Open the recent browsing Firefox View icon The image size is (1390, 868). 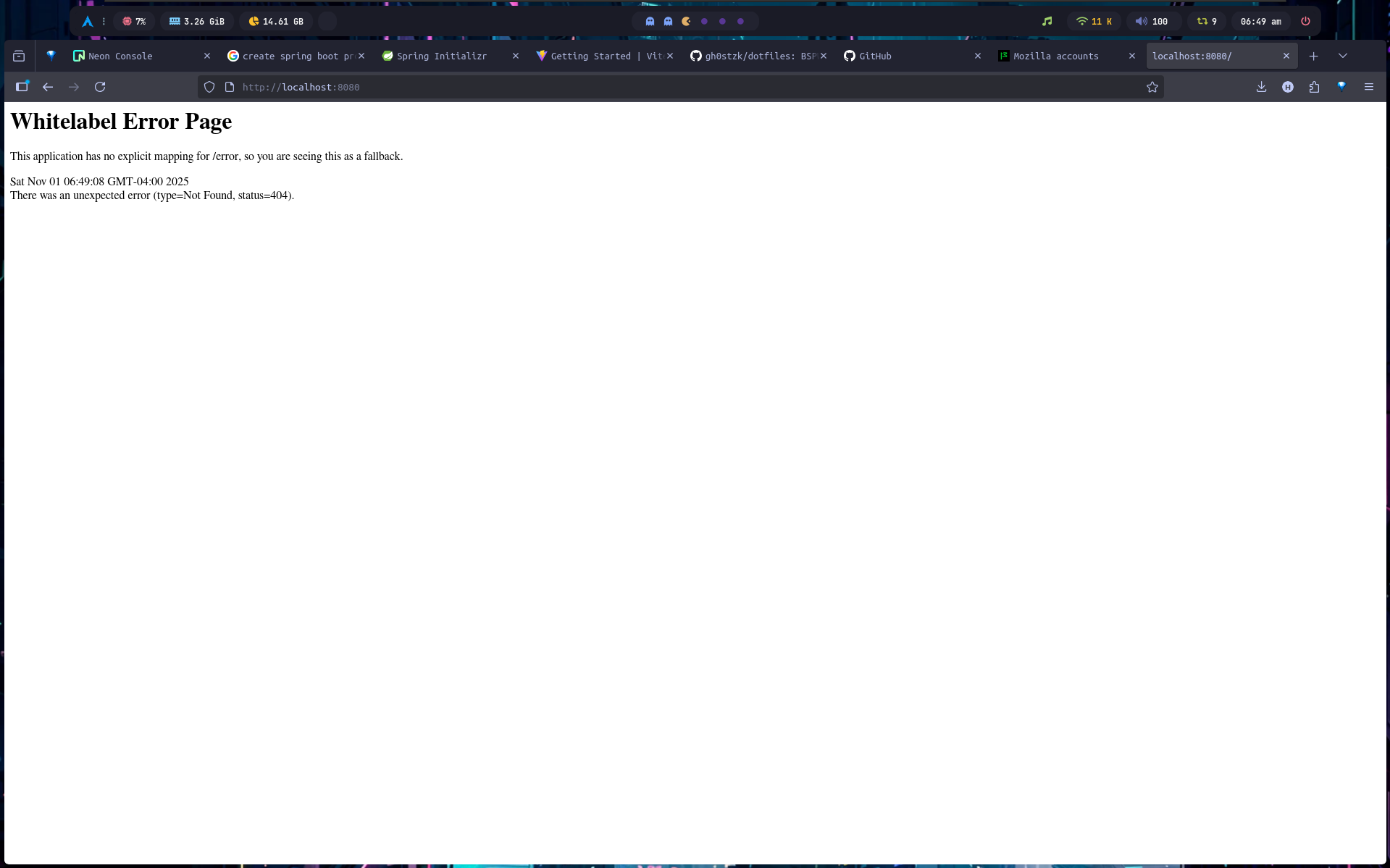click(x=19, y=56)
